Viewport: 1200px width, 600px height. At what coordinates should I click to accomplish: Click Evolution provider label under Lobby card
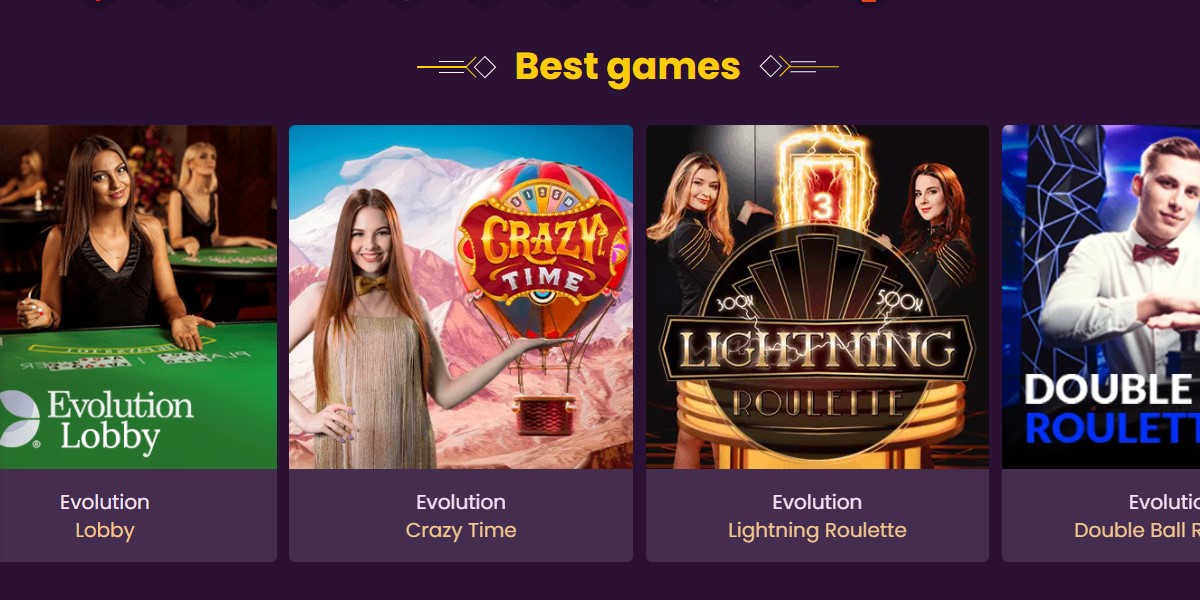pos(105,502)
